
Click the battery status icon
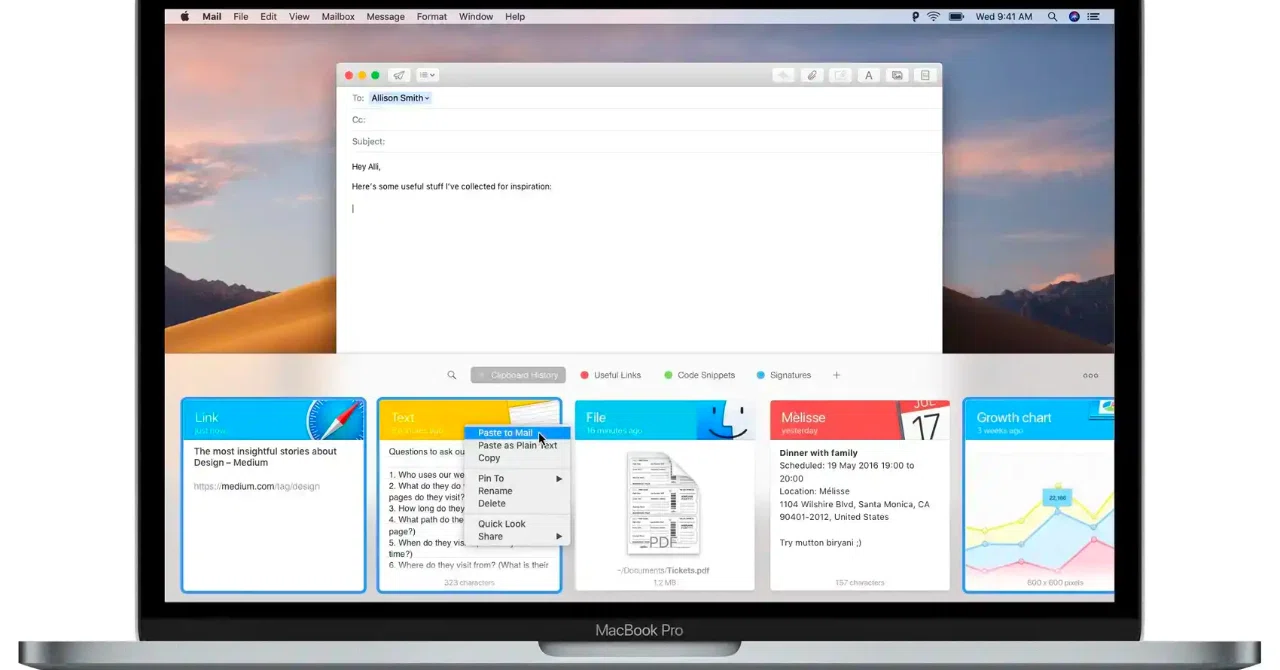(x=957, y=17)
